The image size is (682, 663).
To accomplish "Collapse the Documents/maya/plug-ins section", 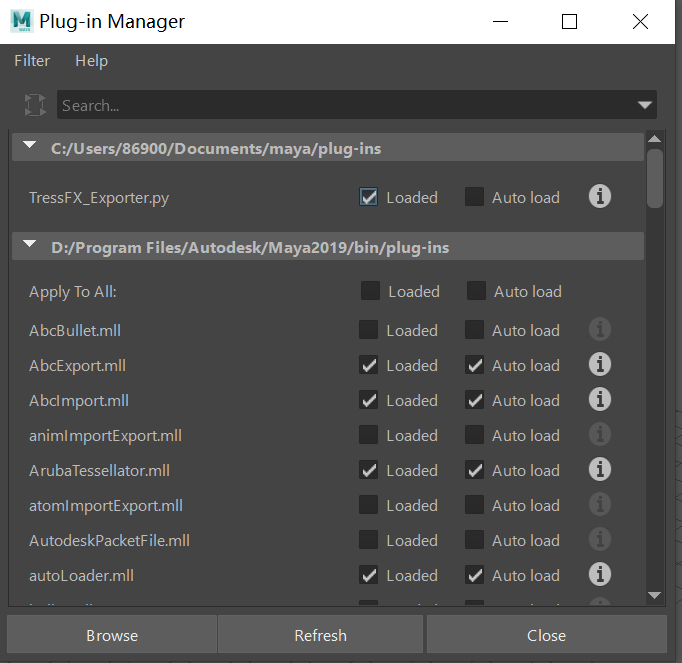I will coord(29,148).
